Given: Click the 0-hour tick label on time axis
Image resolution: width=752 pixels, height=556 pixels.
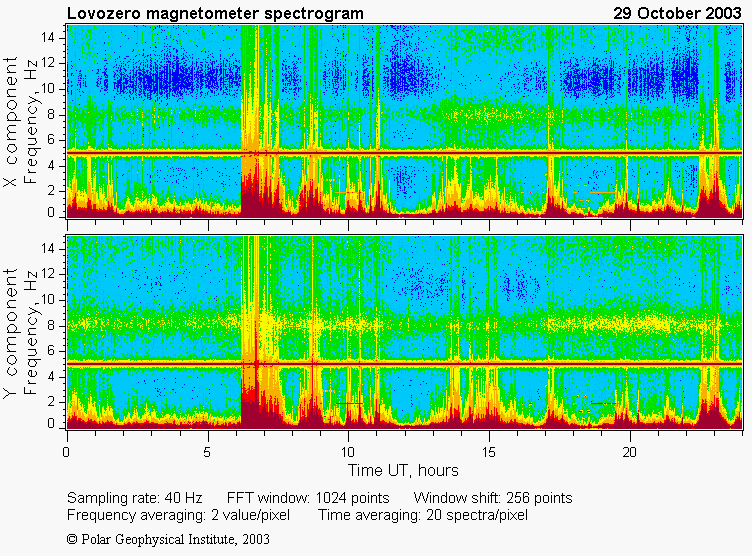Looking at the screenshot, I should 67,451.
